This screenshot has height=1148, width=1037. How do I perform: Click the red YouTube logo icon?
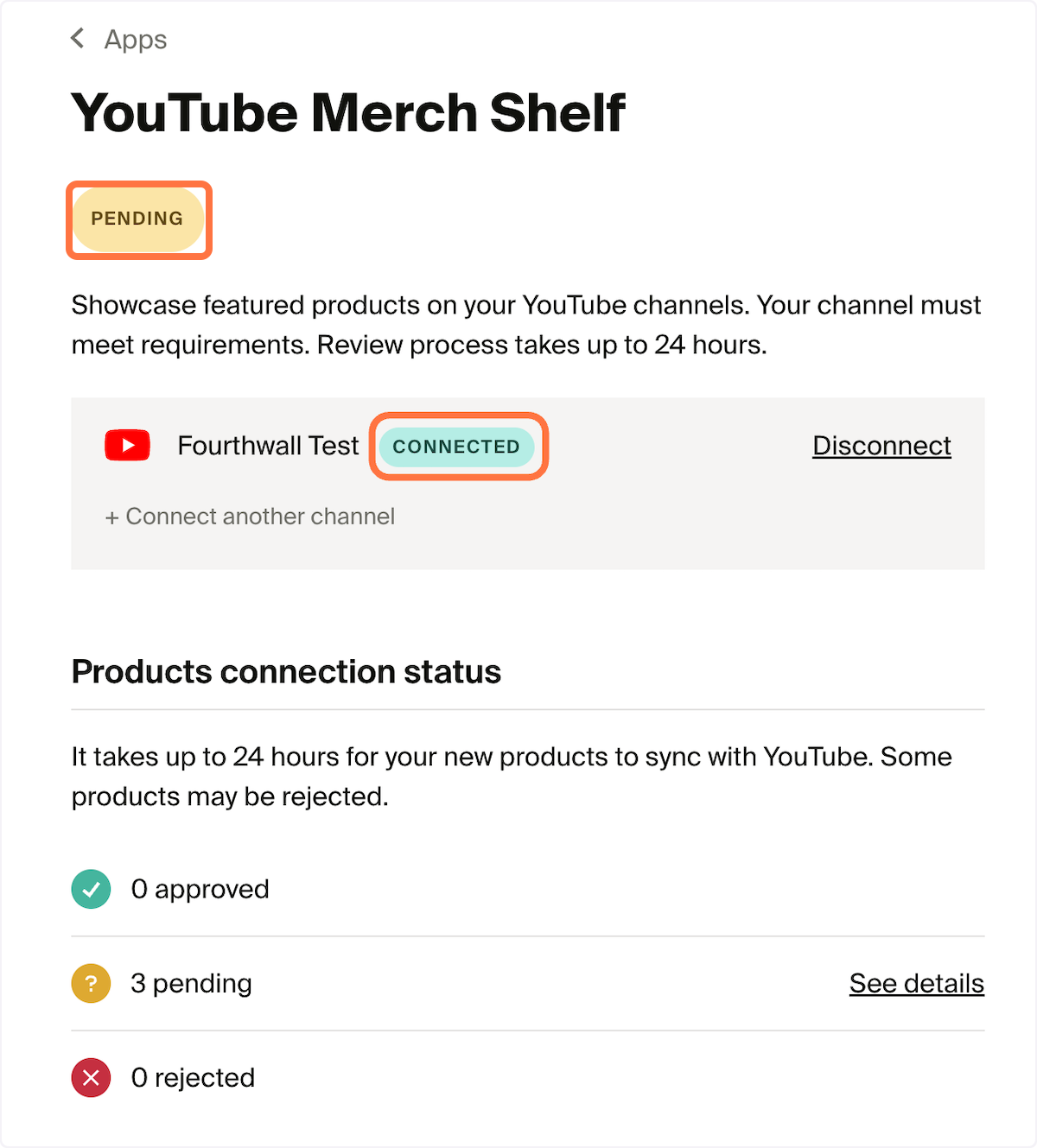(x=128, y=446)
